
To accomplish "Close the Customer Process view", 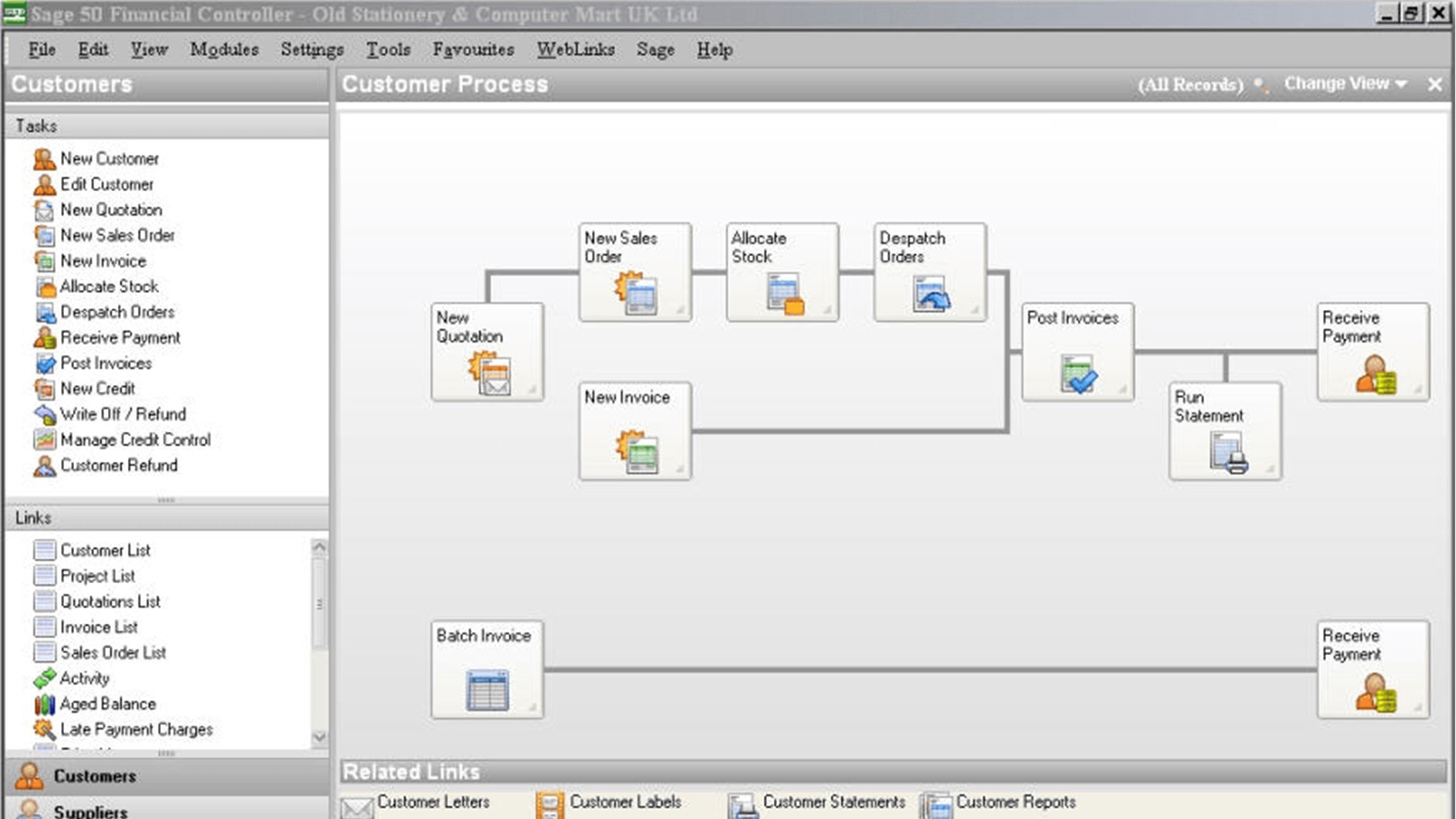I will (1434, 84).
